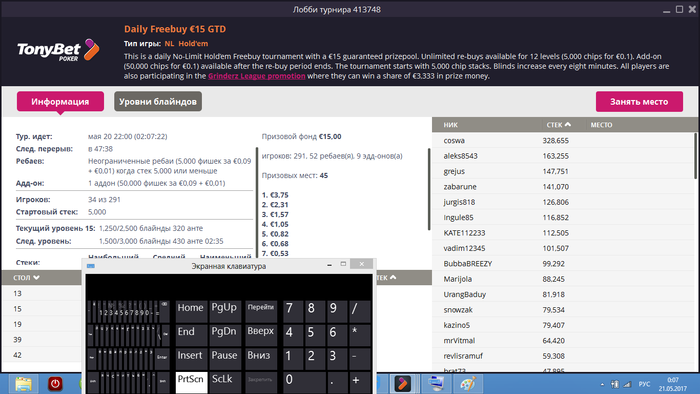The height and width of the screenshot is (394, 700).
Task: Click Pause key on on-screen keyboard
Action: click(x=224, y=359)
